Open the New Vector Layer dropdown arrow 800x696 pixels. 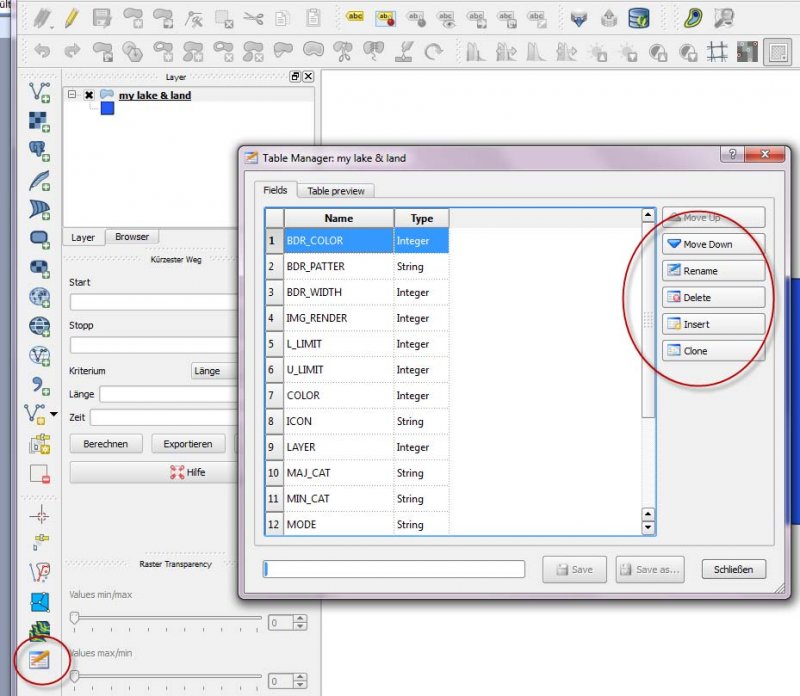tap(54, 413)
